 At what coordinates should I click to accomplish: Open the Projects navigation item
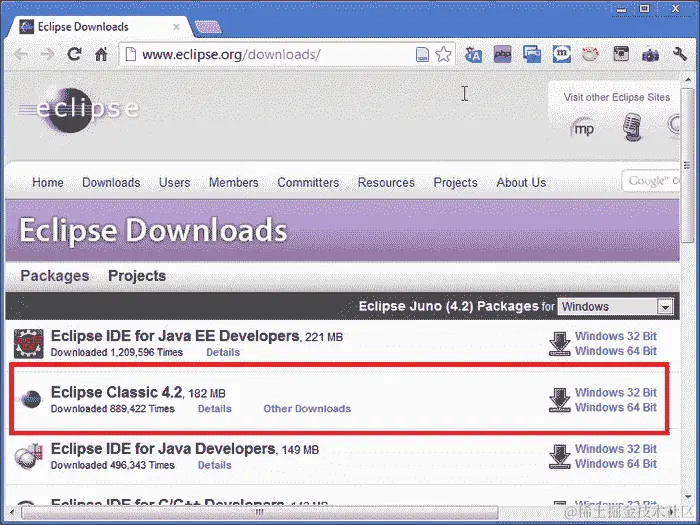(455, 183)
